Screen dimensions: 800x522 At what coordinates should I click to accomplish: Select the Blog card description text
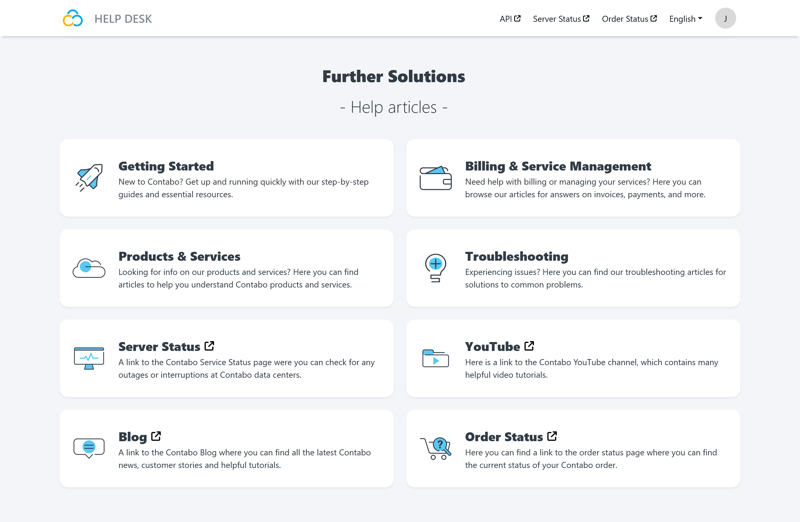244,459
